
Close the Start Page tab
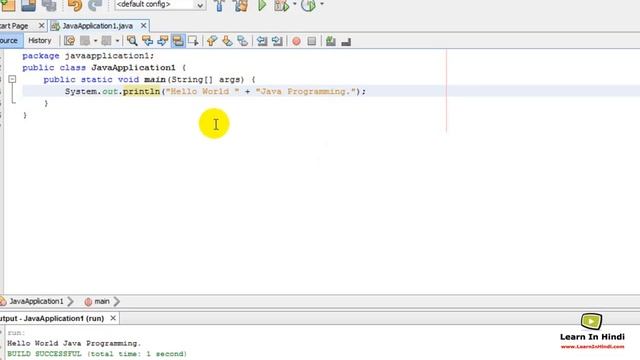click(41, 26)
